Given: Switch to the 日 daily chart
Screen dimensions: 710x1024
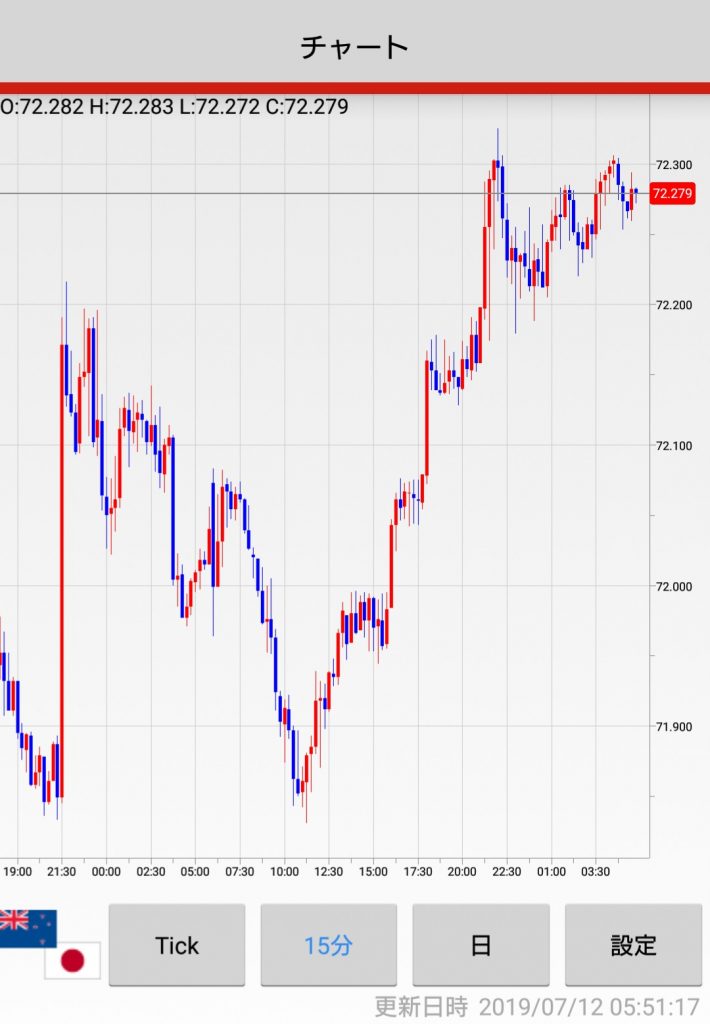Looking at the screenshot, I should tap(481, 945).
